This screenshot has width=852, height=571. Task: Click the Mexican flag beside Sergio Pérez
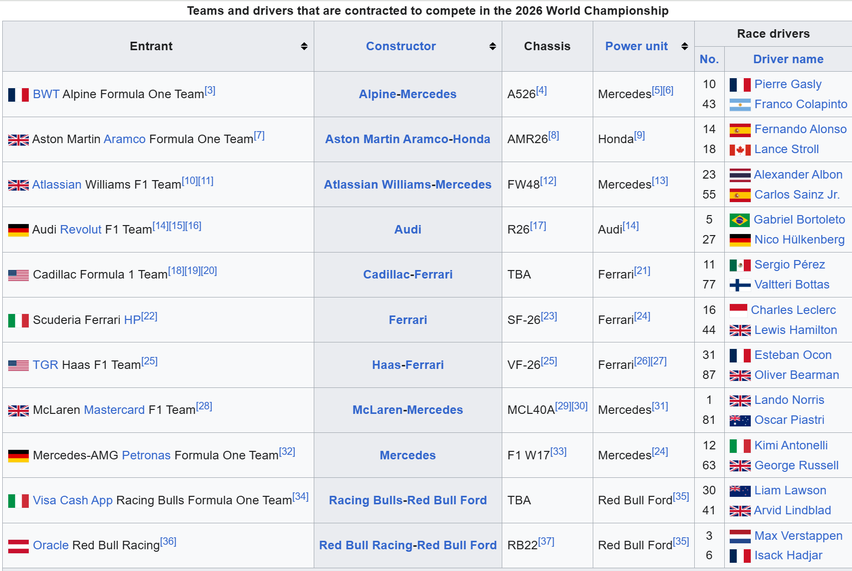(x=739, y=265)
